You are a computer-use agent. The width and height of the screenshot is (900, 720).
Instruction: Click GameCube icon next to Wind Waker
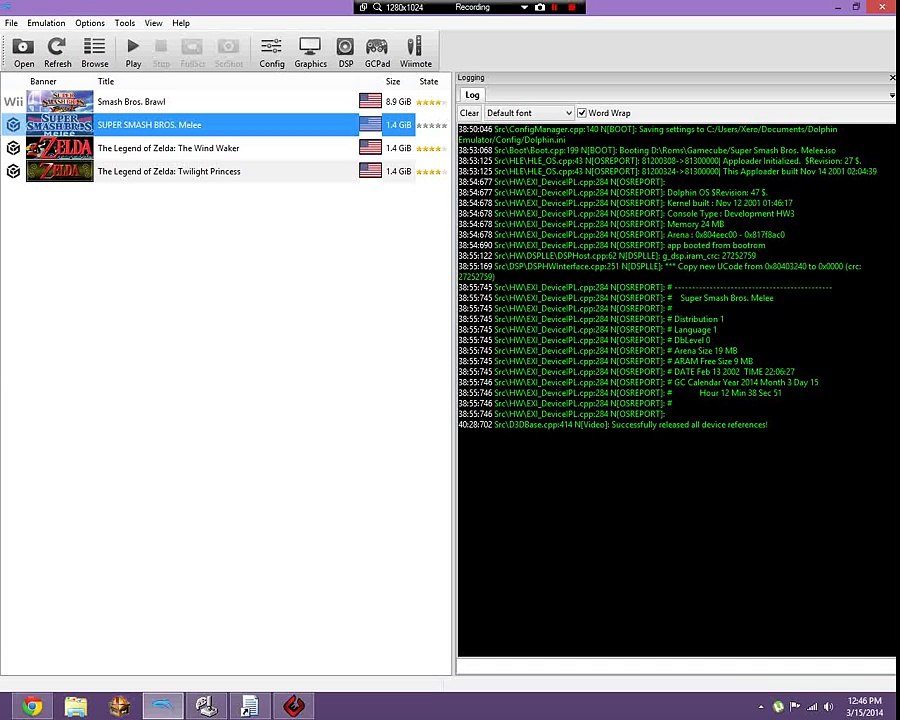pyautogui.click(x=13, y=148)
